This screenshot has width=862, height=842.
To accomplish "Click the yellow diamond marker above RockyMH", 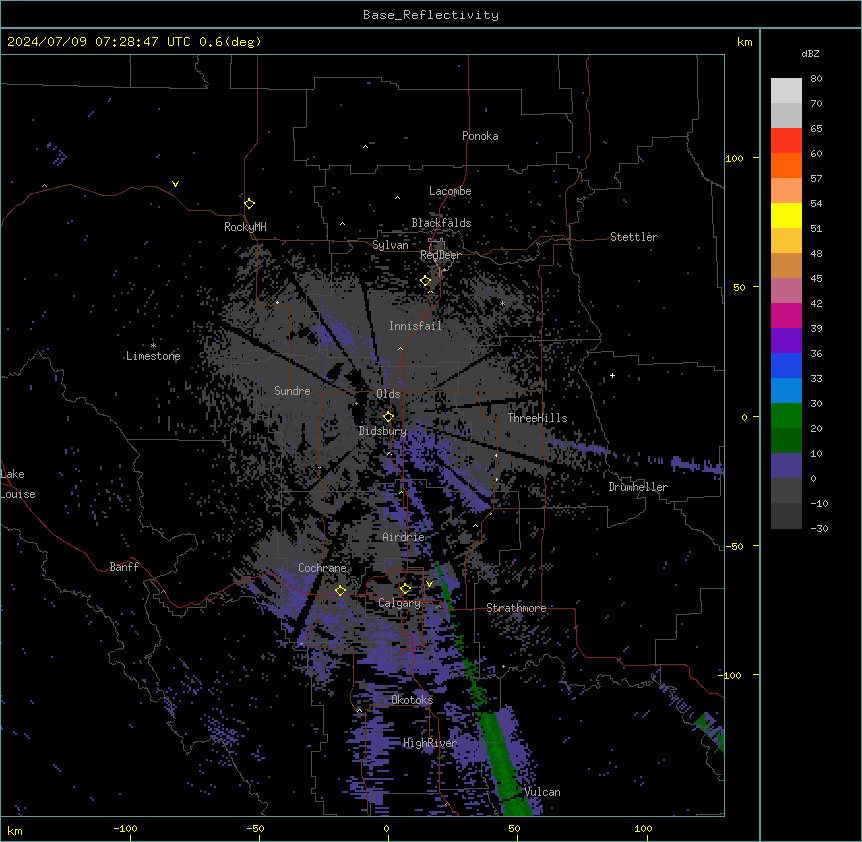I will pyautogui.click(x=249, y=203).
